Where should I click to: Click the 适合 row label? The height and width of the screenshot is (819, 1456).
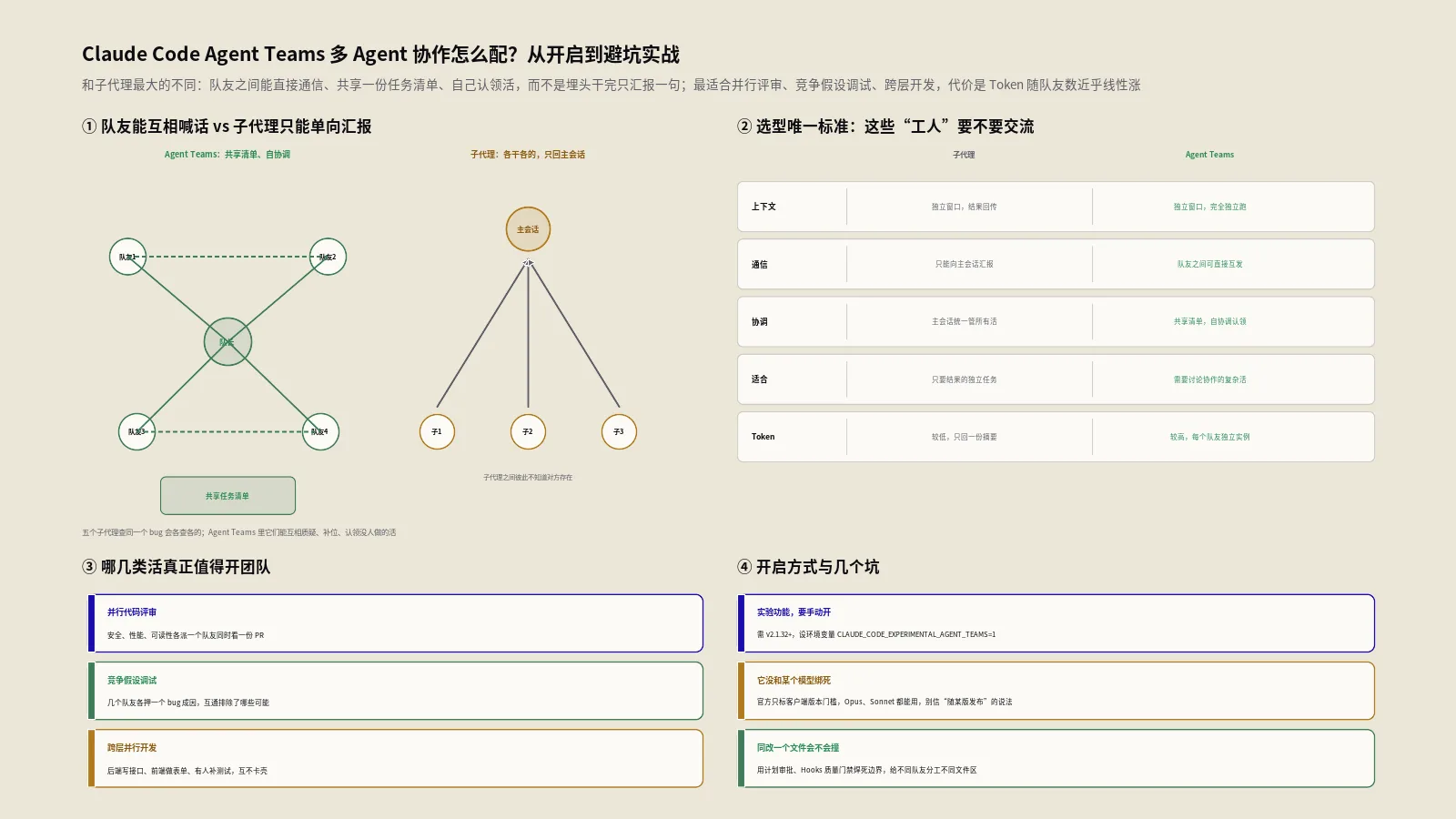point(760,379)
